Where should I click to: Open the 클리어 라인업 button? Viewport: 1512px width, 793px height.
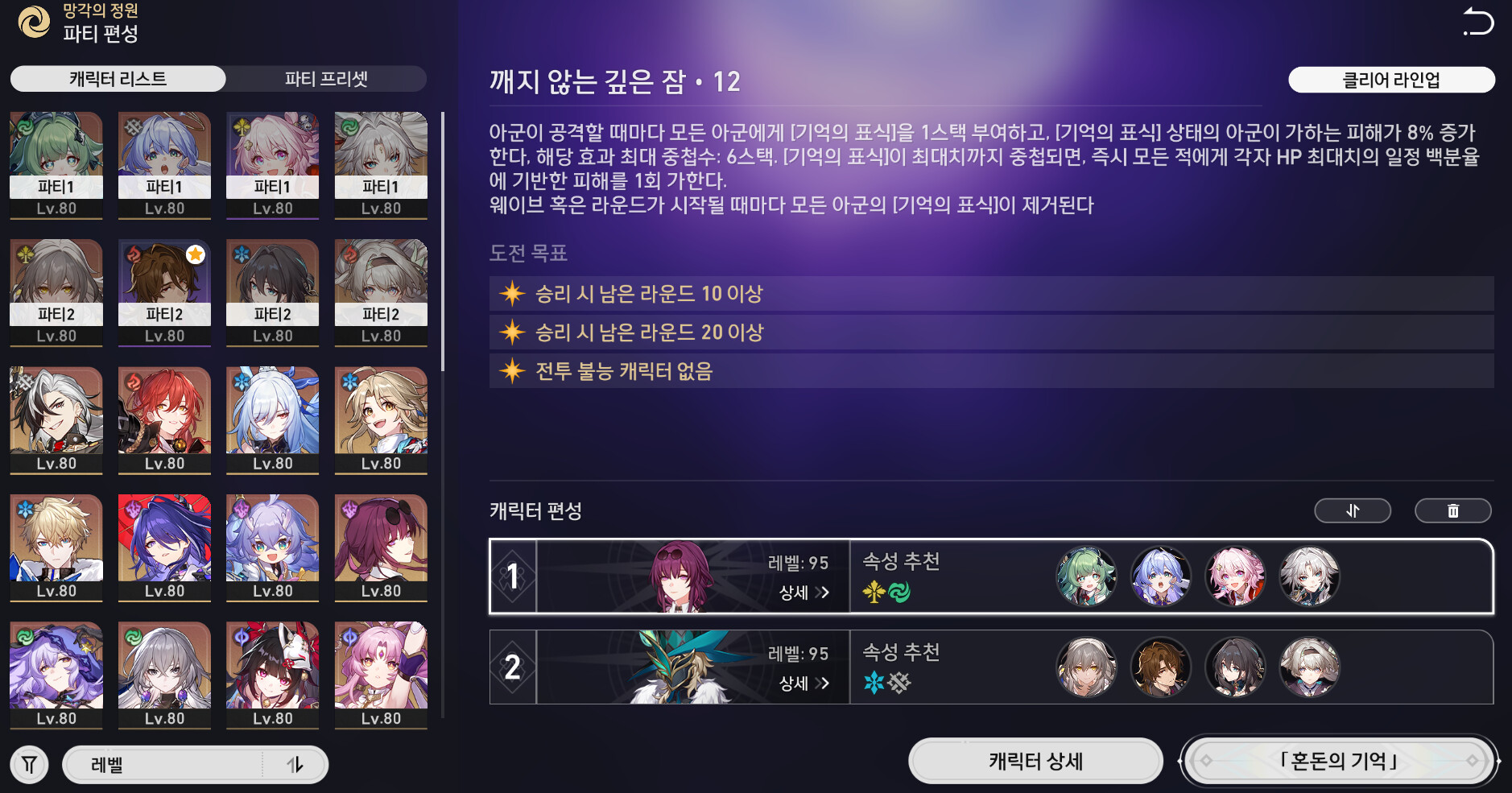click(1391, 80)
